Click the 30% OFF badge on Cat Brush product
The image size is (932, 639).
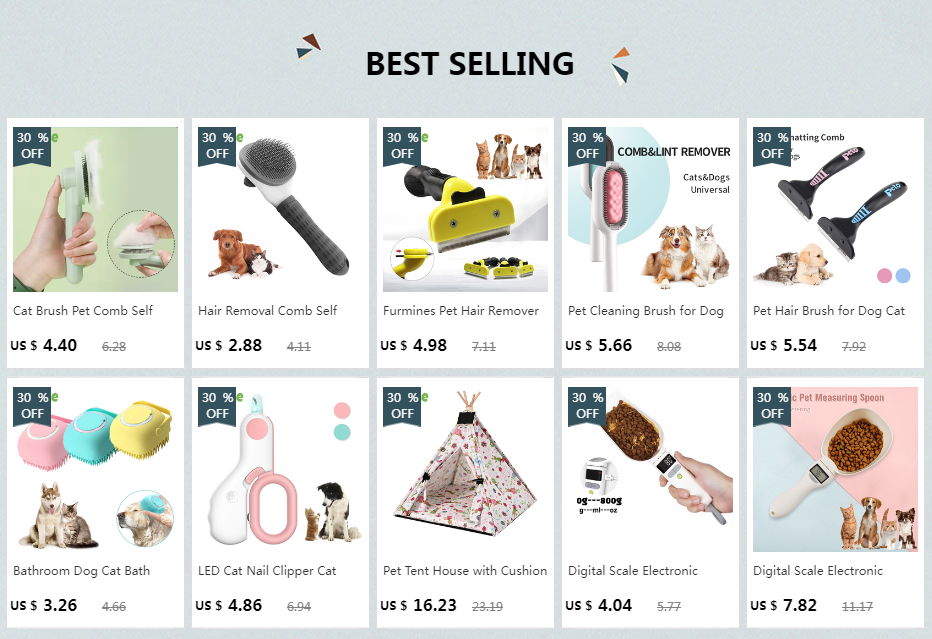[x=33, y=145]
